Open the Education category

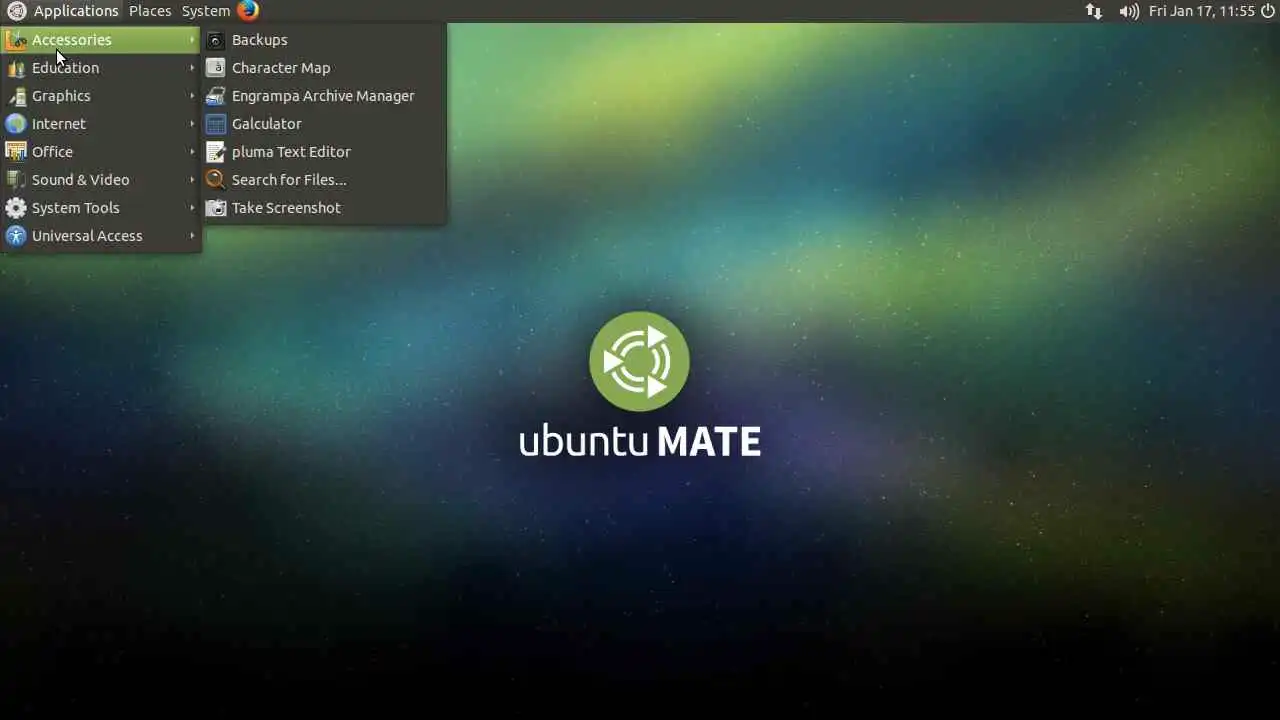tap(101, 68)
